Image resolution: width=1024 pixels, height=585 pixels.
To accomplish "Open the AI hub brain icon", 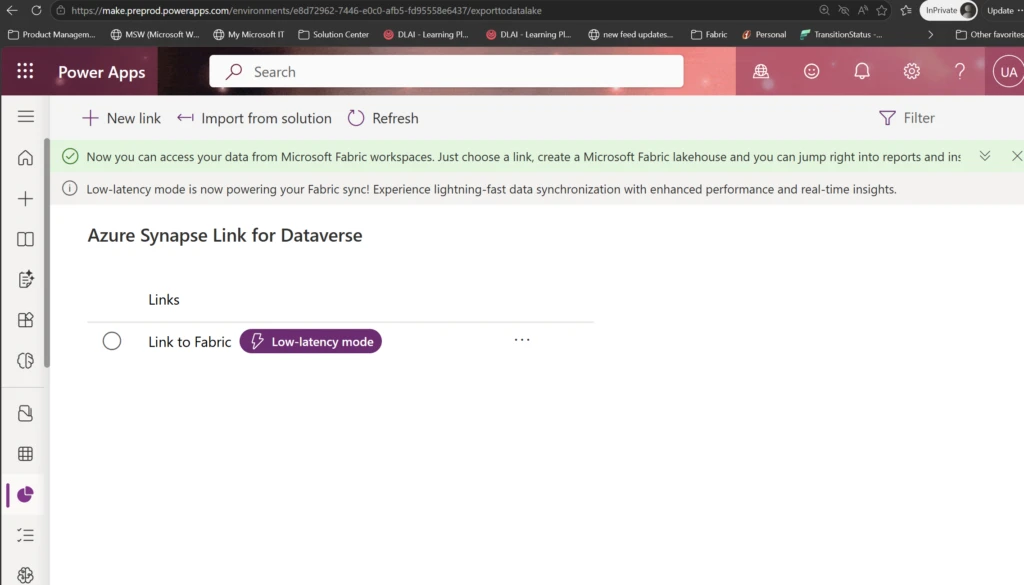I will 25,360.
